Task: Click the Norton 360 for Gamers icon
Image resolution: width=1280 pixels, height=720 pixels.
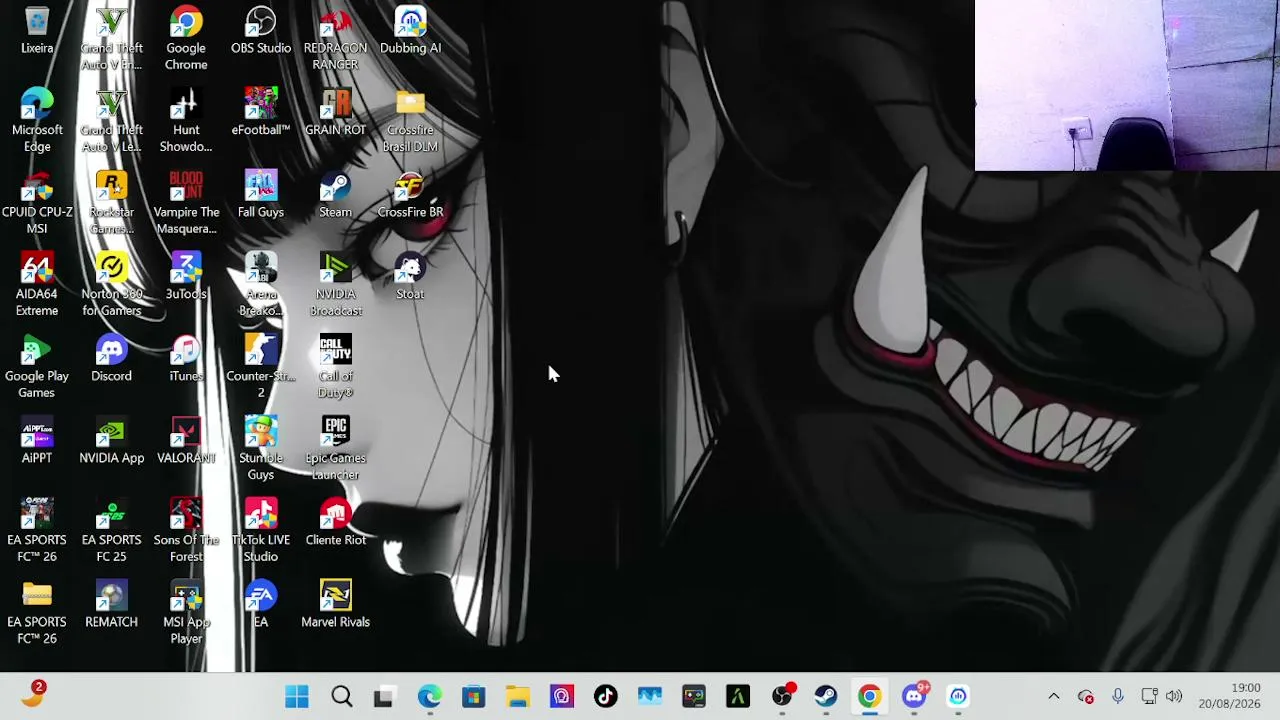Action: [111, 285]
